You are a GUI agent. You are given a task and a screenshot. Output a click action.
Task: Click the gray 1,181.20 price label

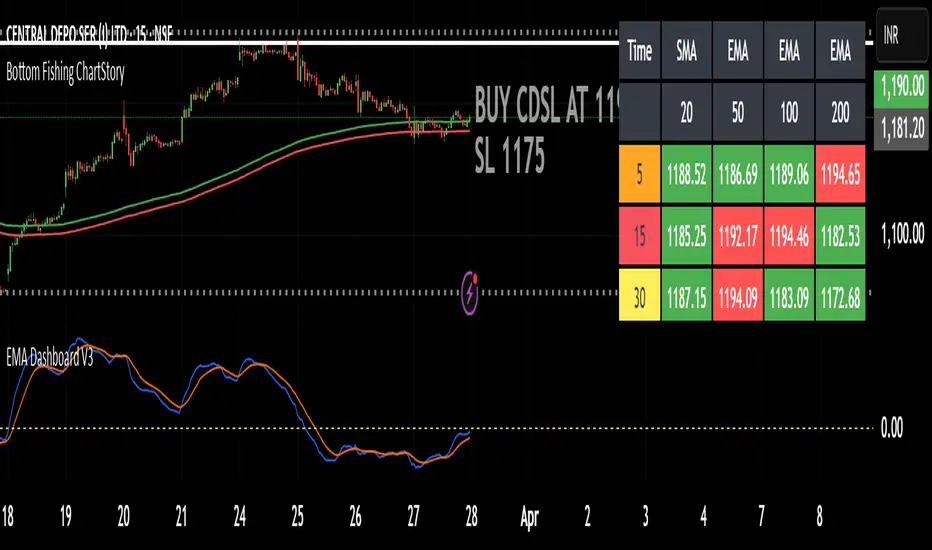902,127
